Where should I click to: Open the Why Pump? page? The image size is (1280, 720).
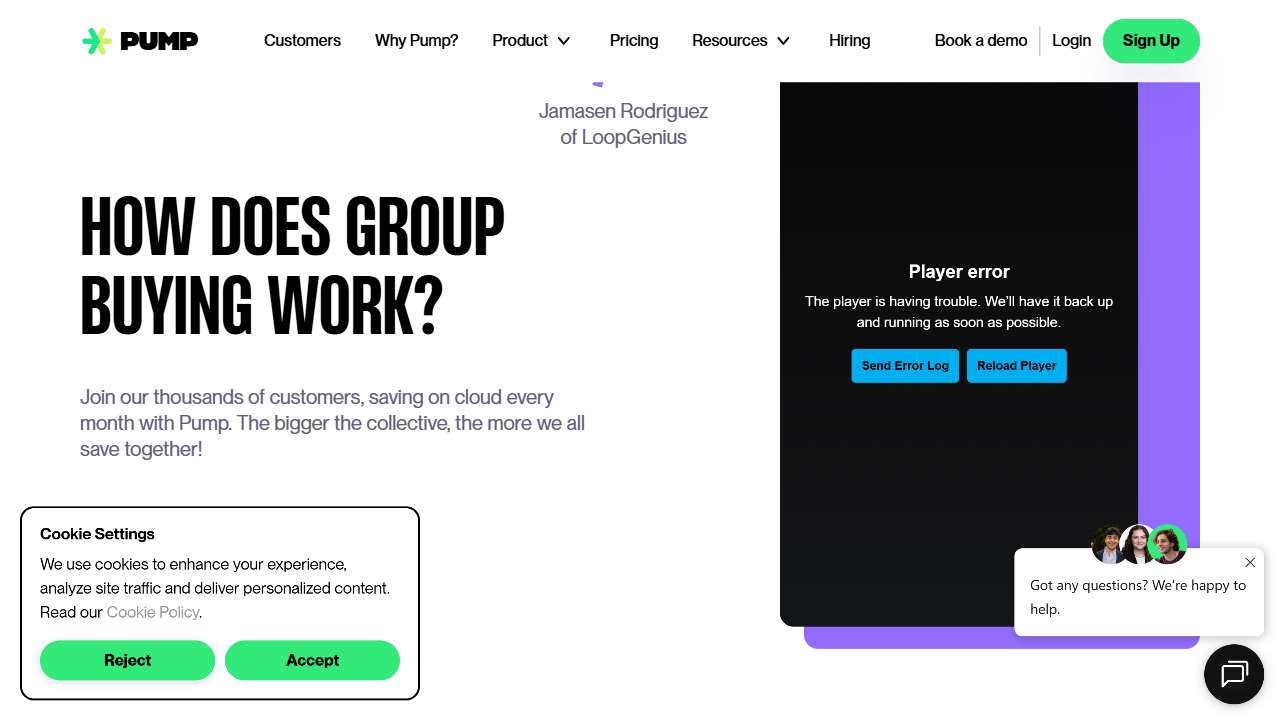[x=416, y=41]
